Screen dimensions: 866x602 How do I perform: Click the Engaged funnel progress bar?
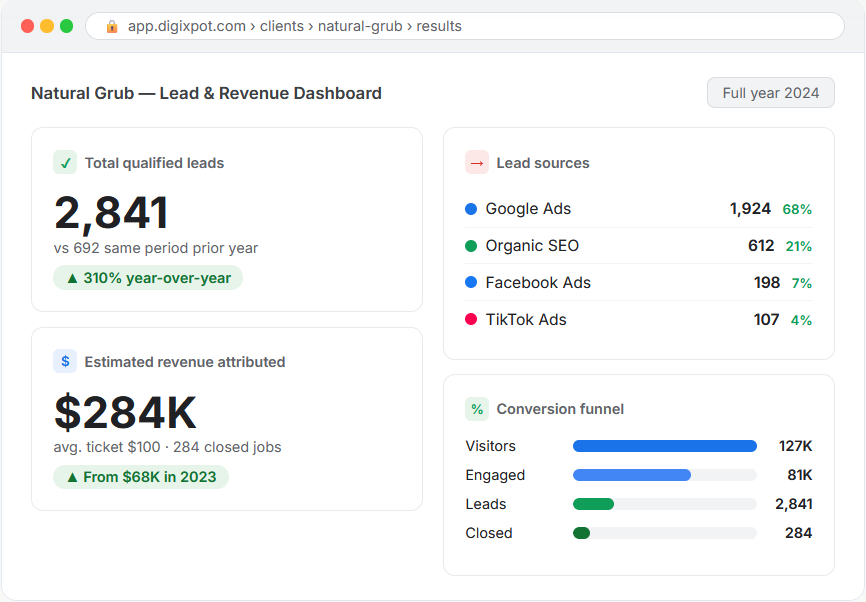664,475
